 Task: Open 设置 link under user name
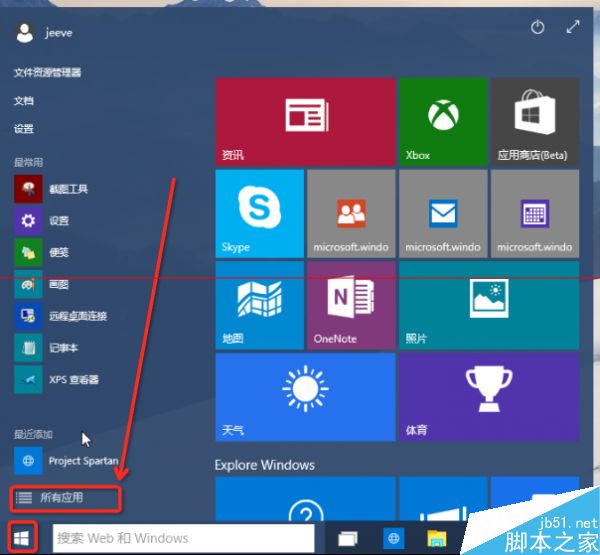coord(24,129)
